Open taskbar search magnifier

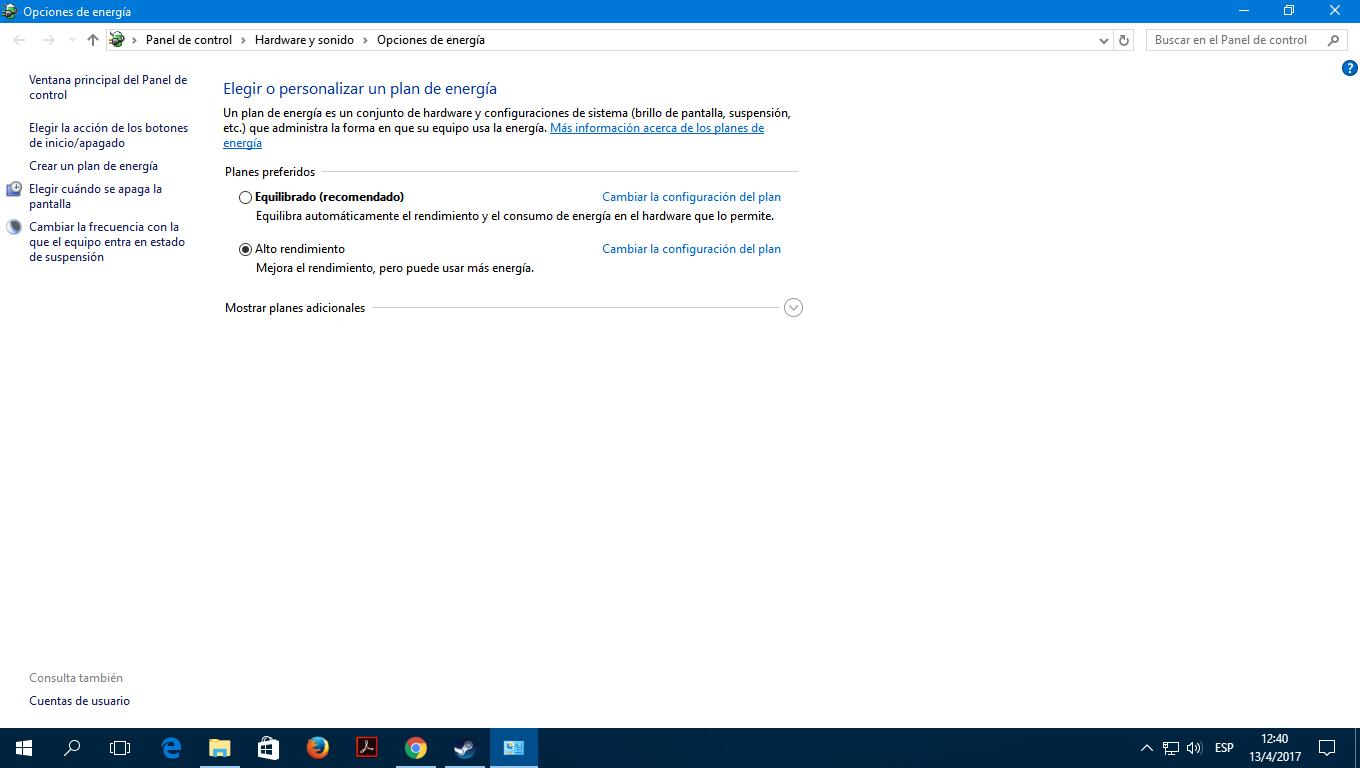point(72,748)
